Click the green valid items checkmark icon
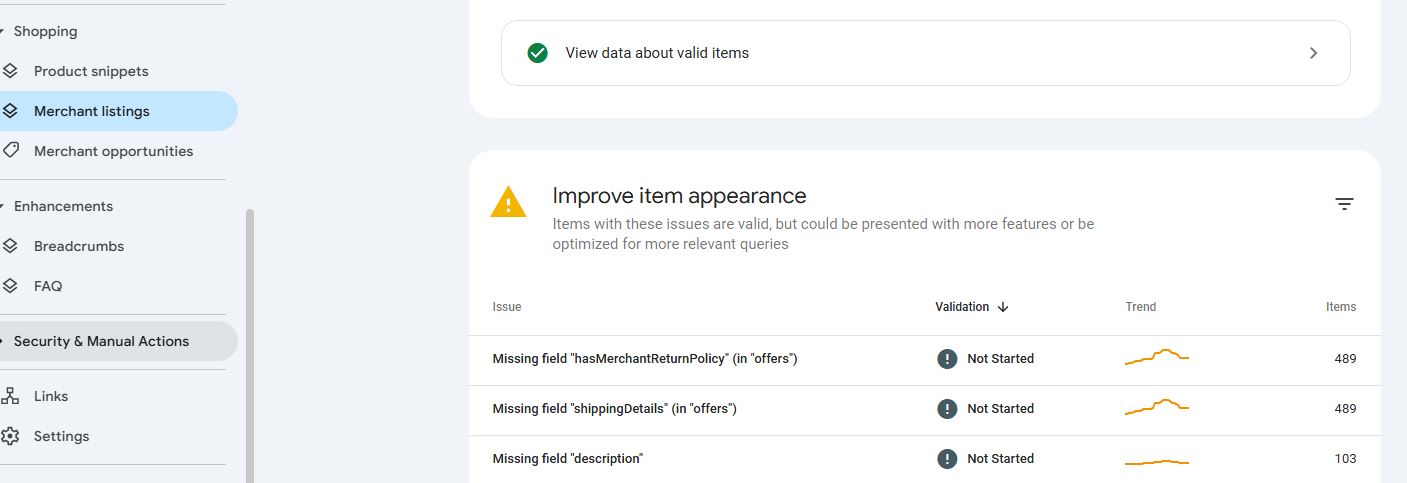 click(537, 53)
